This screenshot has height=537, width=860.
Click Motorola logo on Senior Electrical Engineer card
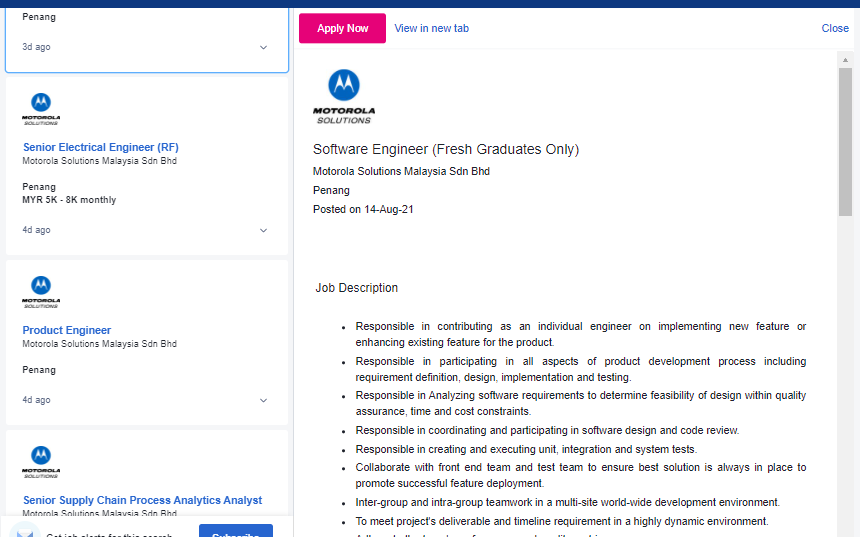coord(41,109)
